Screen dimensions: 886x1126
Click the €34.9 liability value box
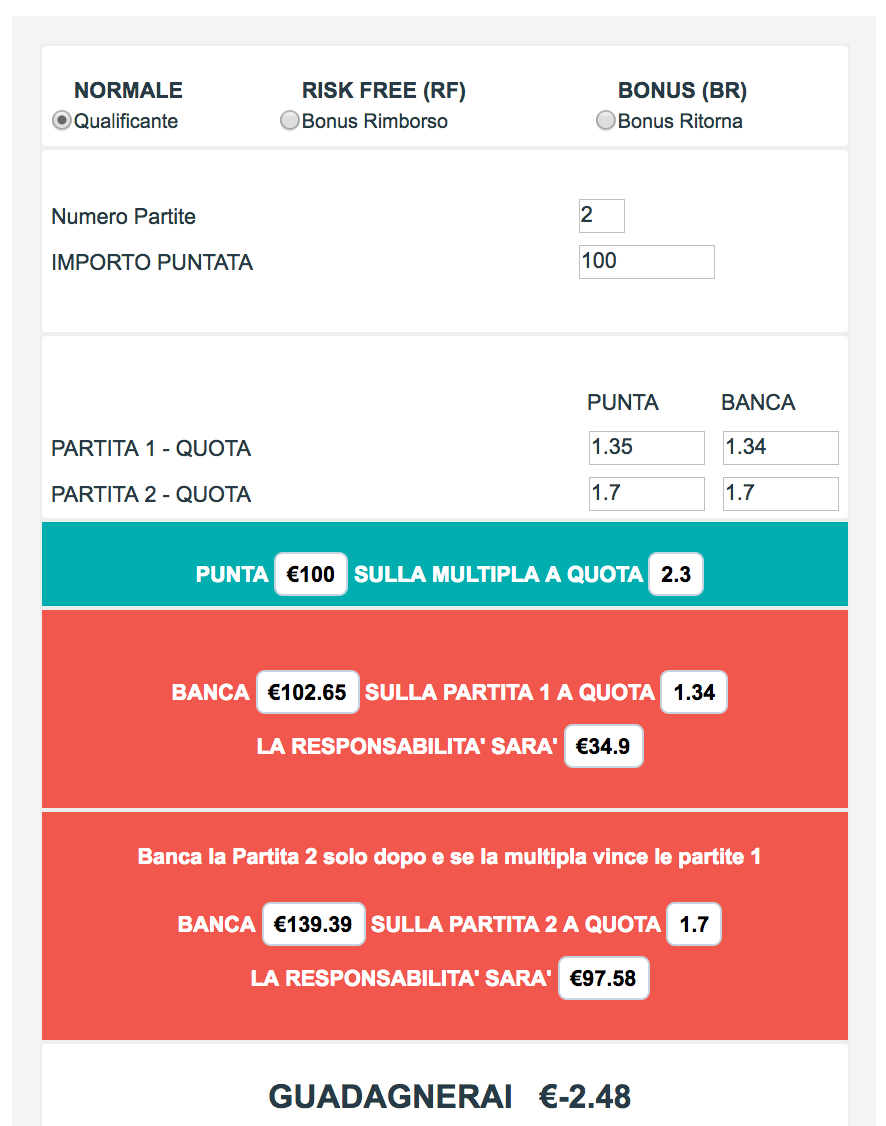click(603, 746)
